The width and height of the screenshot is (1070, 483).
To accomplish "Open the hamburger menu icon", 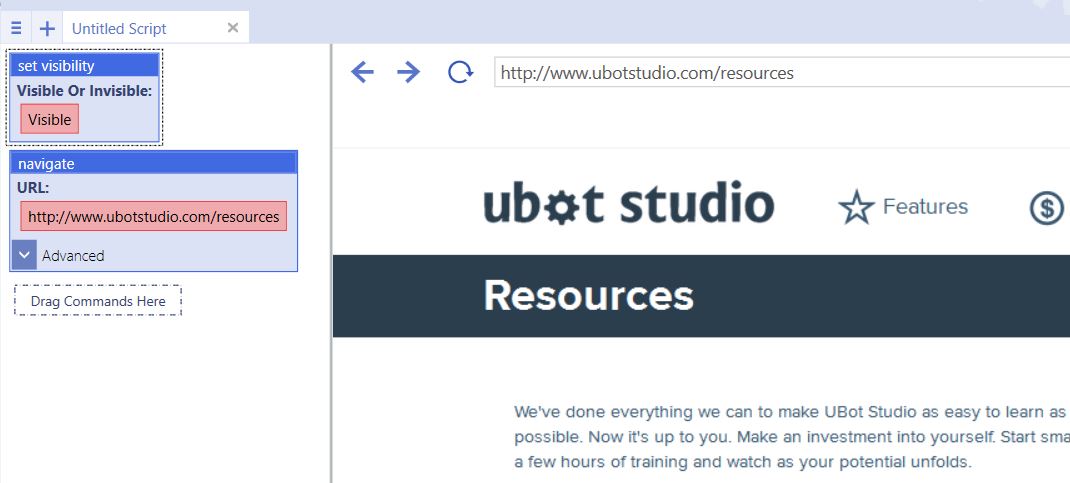I will [x=16, y=28].
